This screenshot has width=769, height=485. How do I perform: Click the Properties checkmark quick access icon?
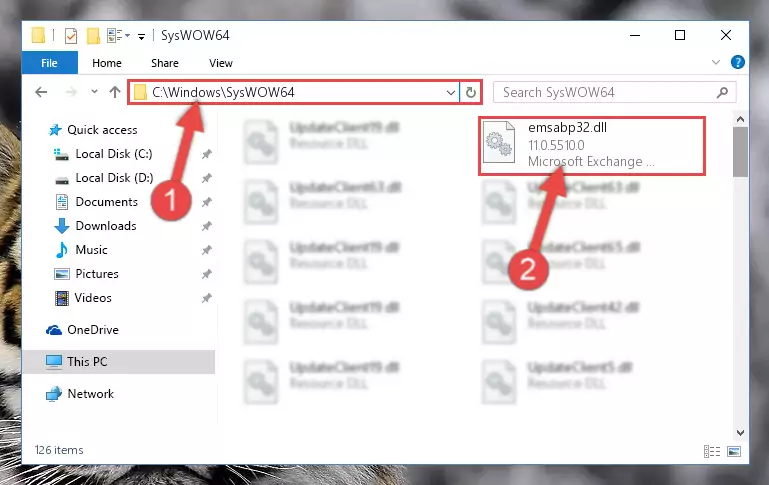click(71, 36)
